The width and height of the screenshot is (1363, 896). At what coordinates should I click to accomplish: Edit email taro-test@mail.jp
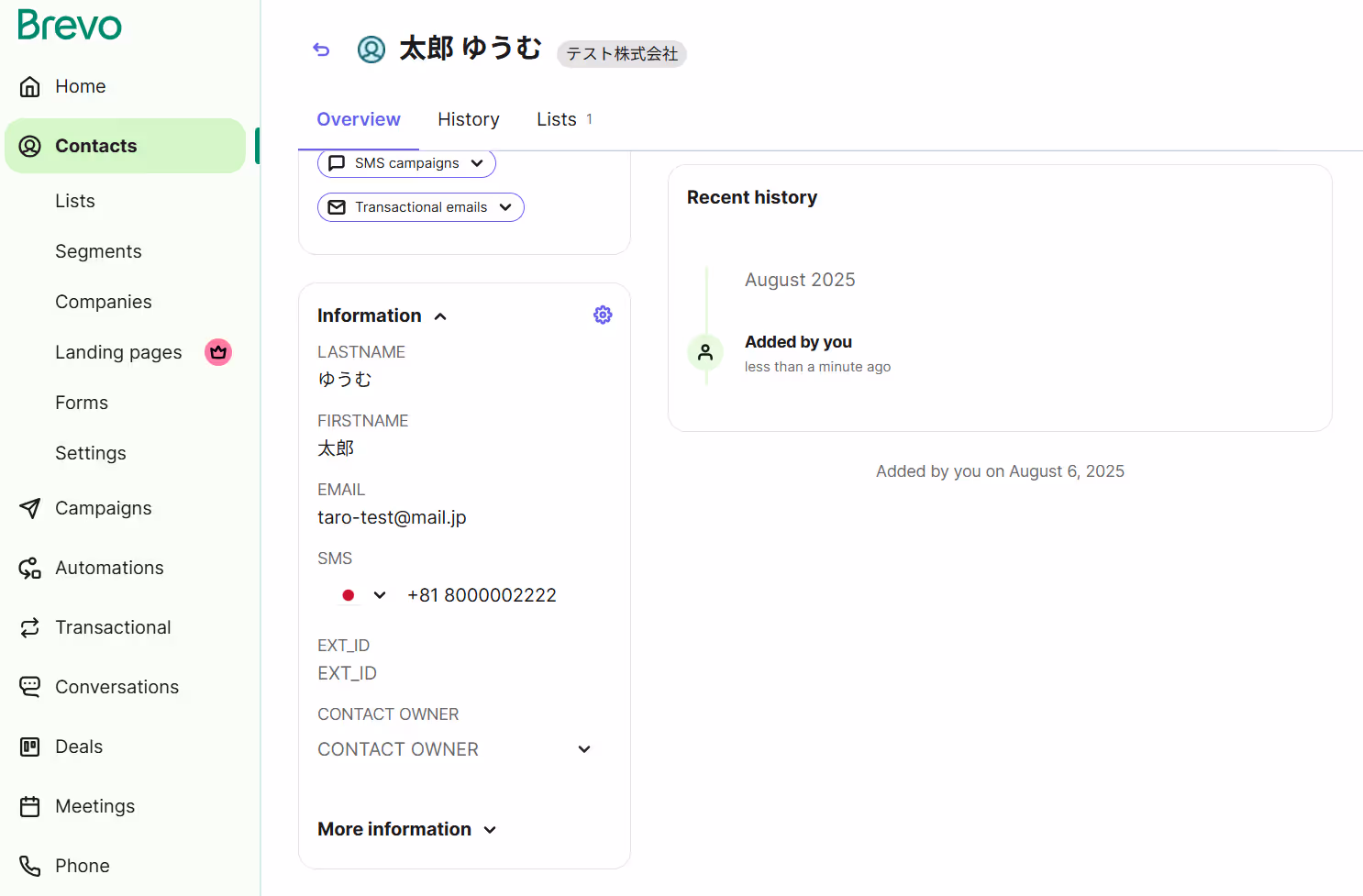click(x=392, y=517)
